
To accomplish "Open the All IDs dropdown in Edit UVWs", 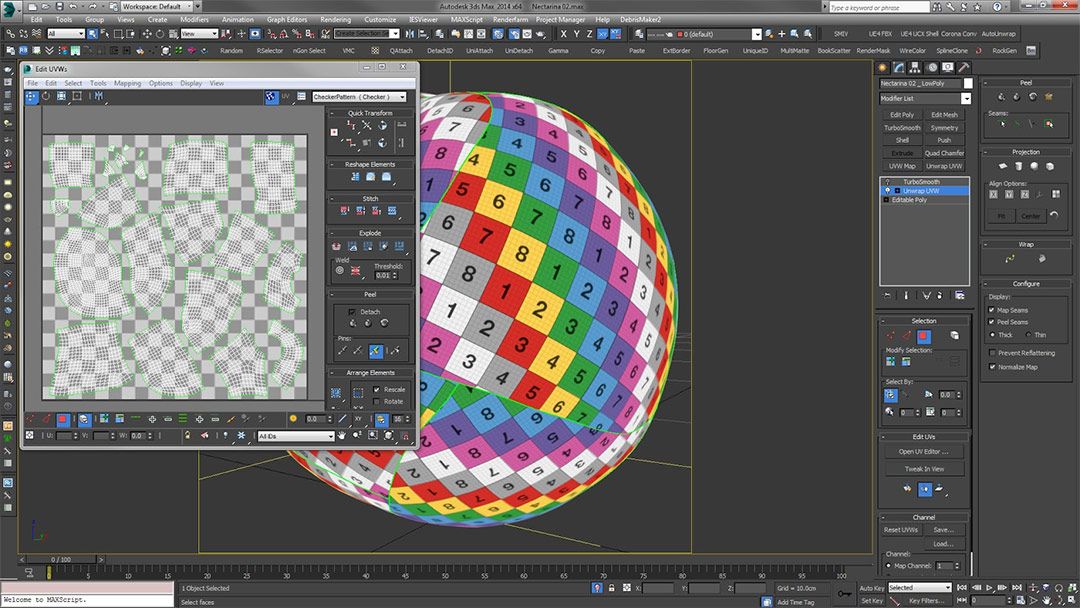I will point(295,436).
